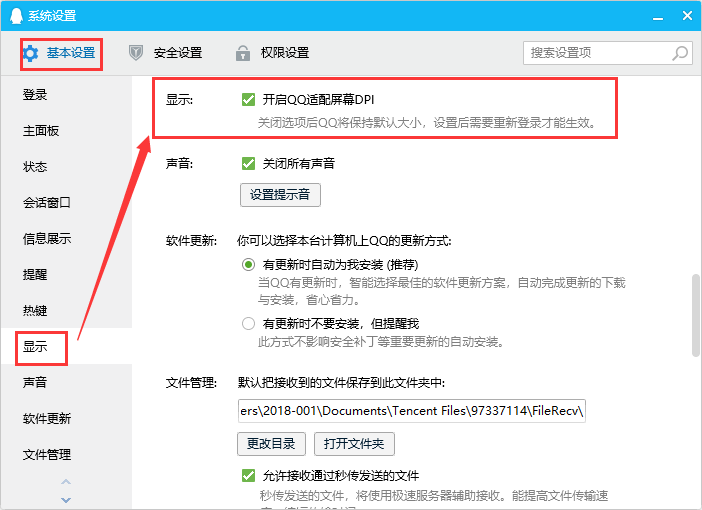Viewport: 702px width, 510px height.
Task: Select 状态 in the sidebar
Action: 66,167
